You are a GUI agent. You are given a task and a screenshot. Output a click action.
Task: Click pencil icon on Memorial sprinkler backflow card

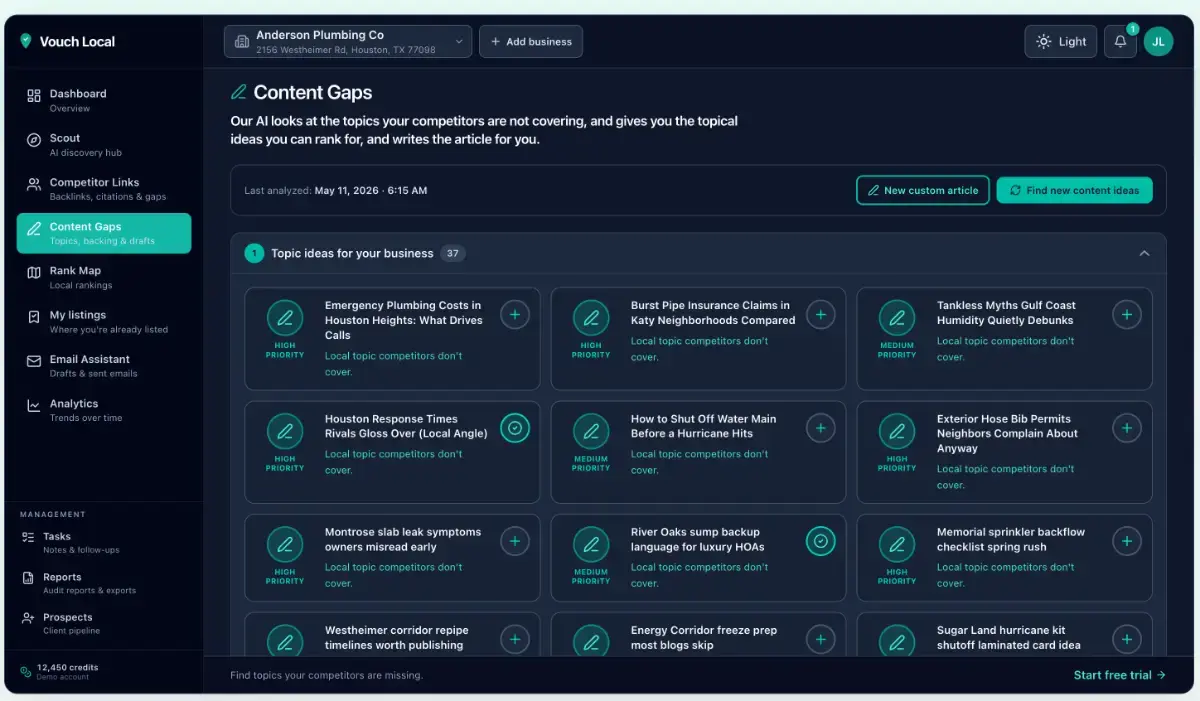pos(897,545)
